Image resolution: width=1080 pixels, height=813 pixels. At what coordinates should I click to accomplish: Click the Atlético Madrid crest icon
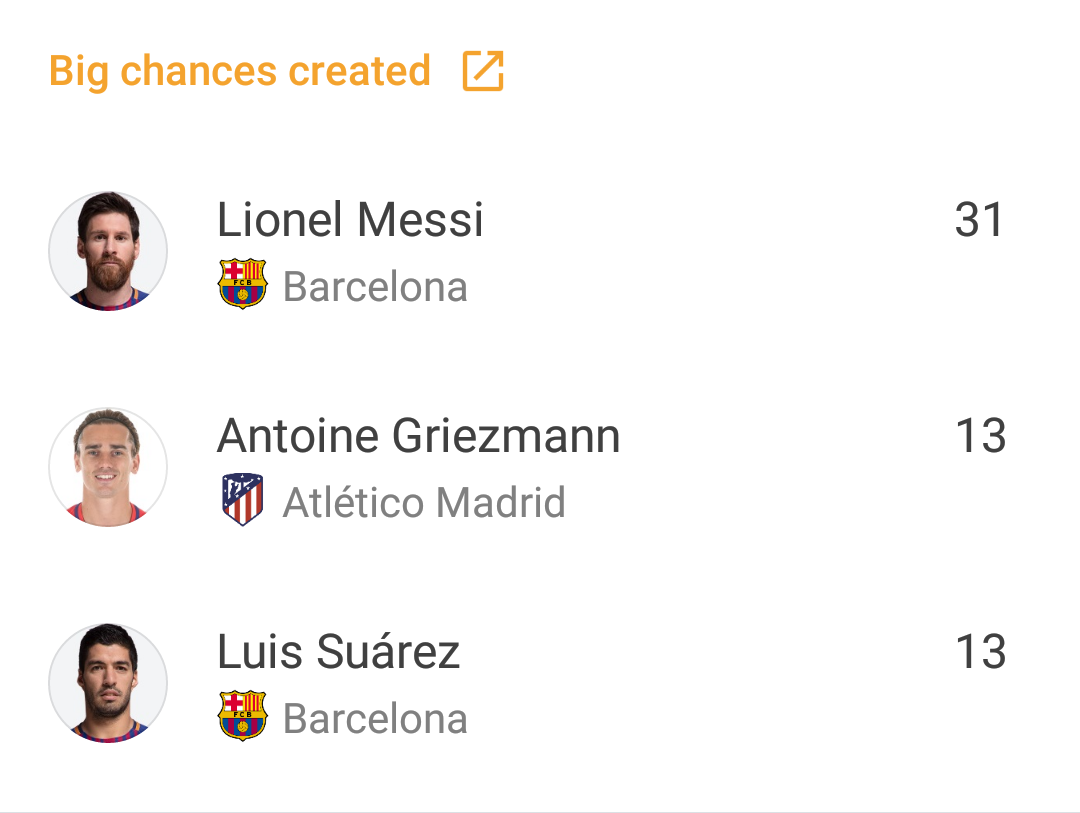click(242, 500)
